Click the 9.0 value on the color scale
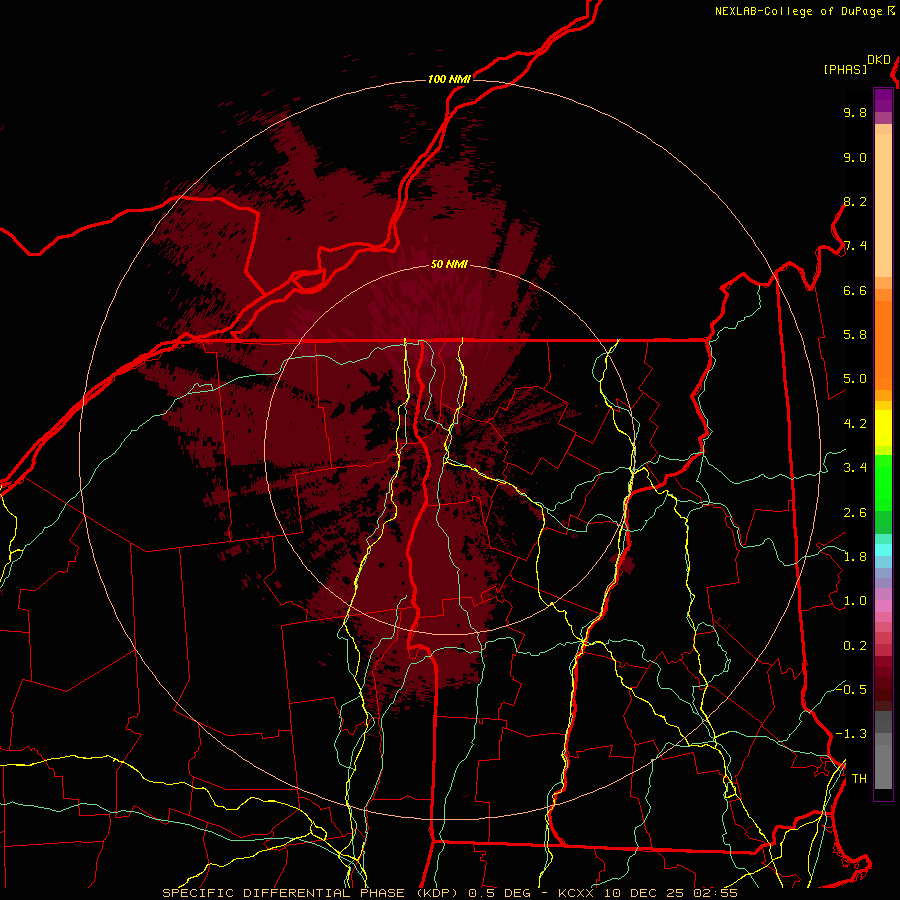Viewport: 900px width, 900px height. pos(855,157)
